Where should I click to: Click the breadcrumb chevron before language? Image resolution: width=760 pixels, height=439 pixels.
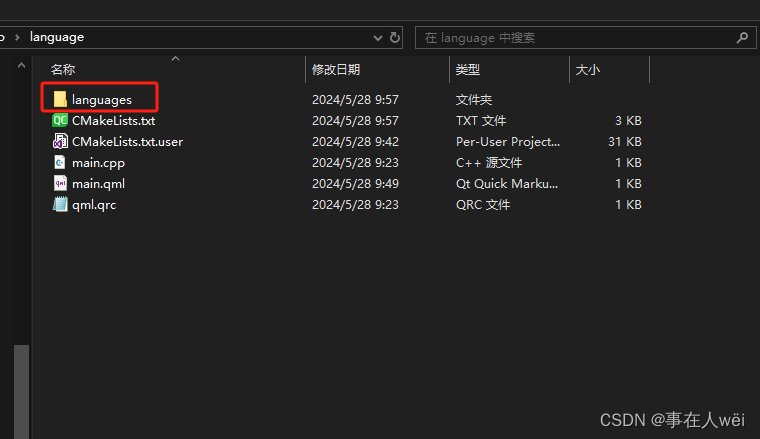[x=17, y=37]
